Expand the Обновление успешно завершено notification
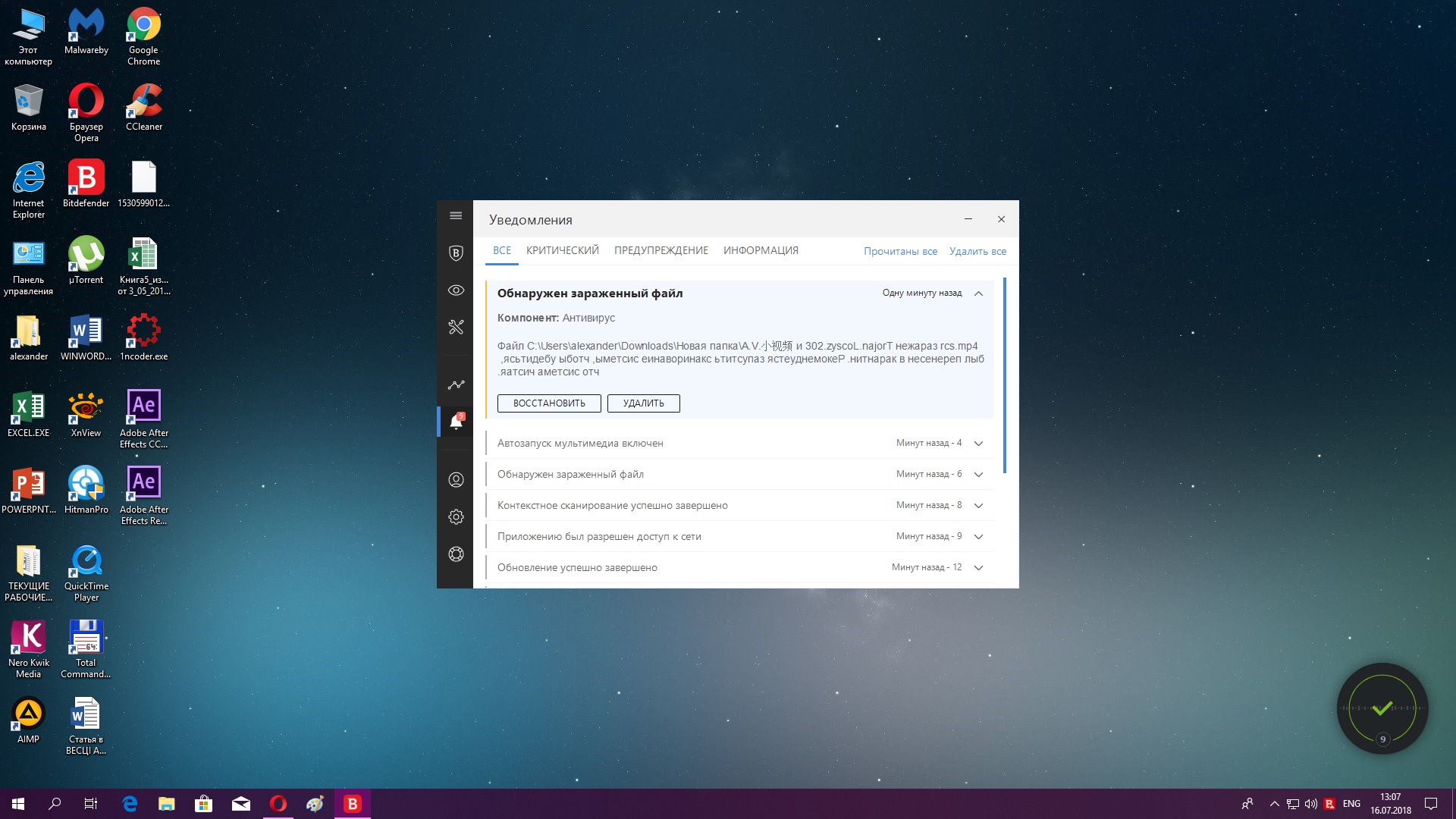This screenshot has height=819, width=1456. tap(978, 568)
